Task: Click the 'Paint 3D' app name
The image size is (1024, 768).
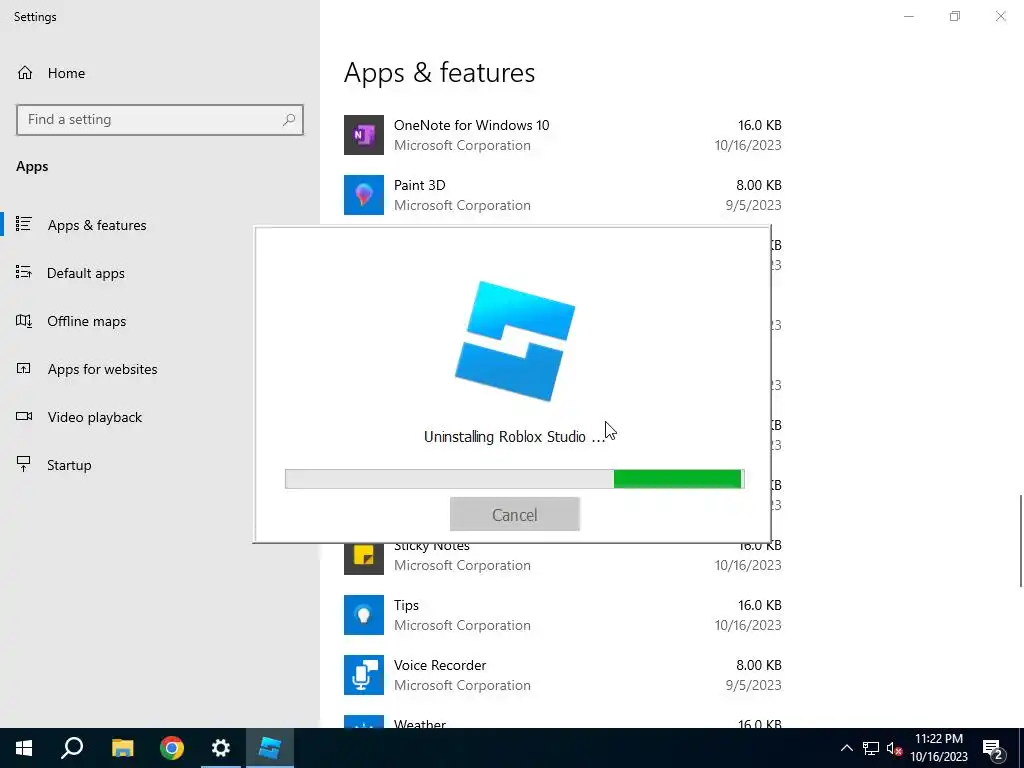Action: point(419,185)
